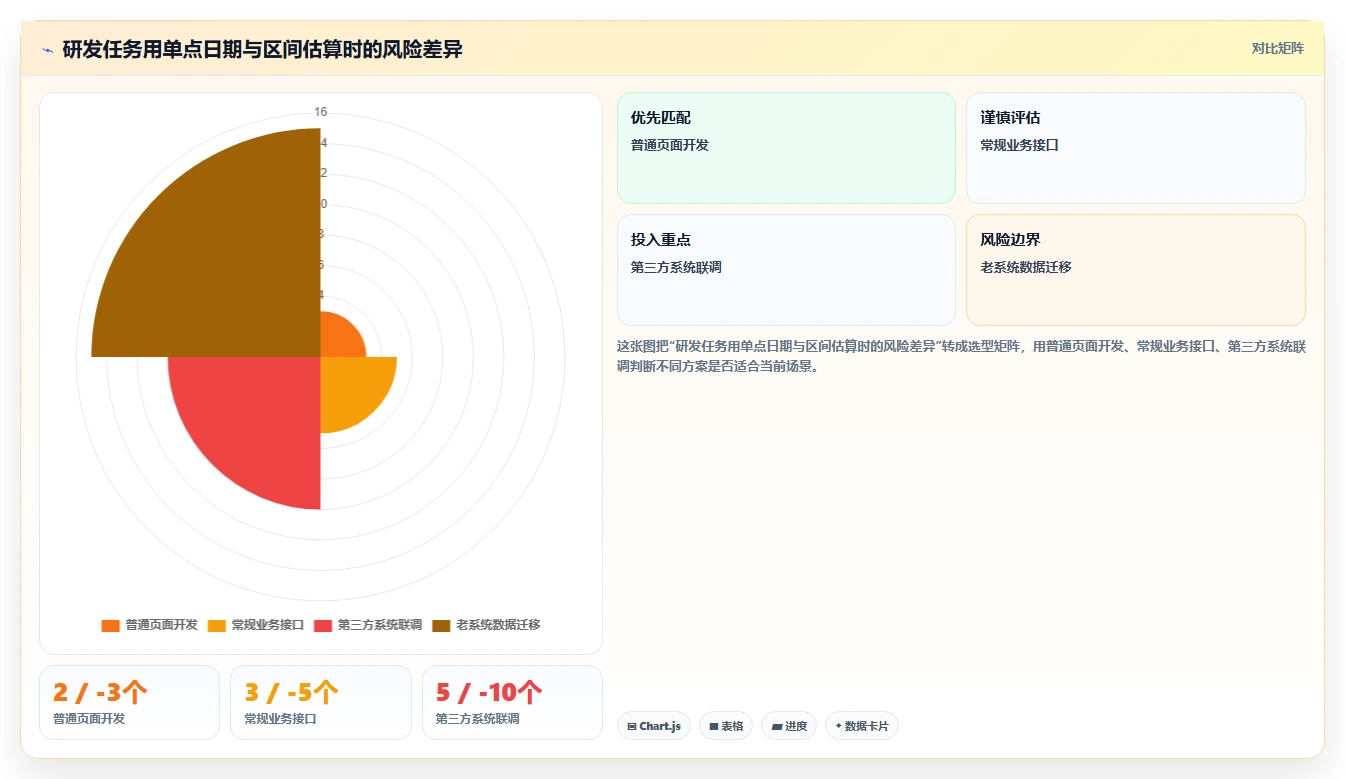Click 常规业务接口 text in 谨慎评估 card
The height and width of the screenshot is (779, 1345).
[x=1019, y=145]
